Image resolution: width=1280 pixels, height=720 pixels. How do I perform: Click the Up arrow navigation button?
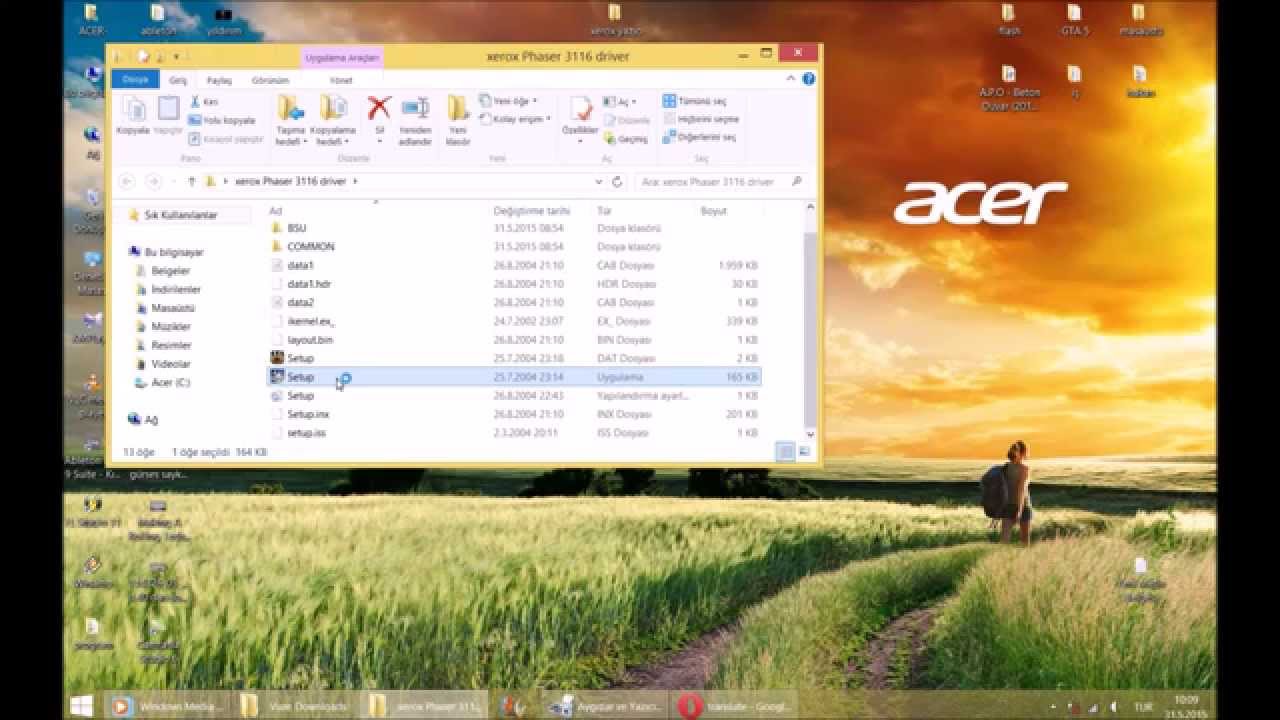tap(191, 182)
